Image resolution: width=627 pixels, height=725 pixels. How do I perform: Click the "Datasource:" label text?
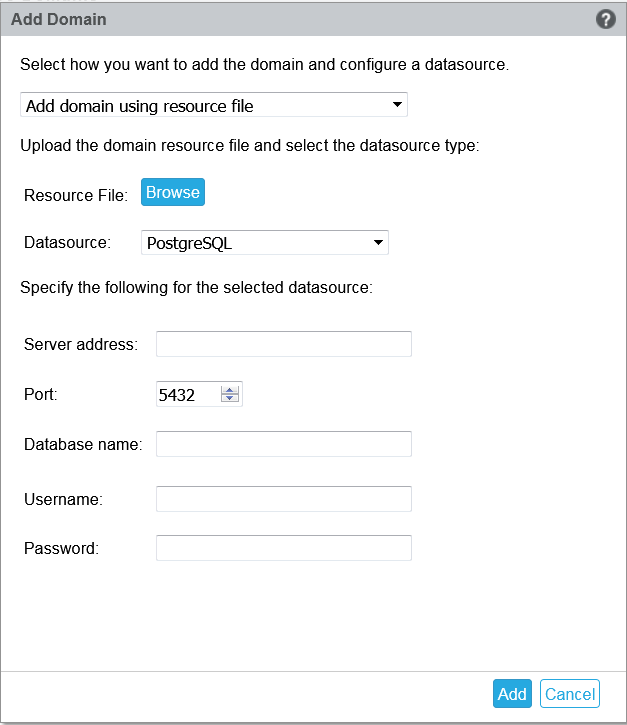(x=65, y=242)
